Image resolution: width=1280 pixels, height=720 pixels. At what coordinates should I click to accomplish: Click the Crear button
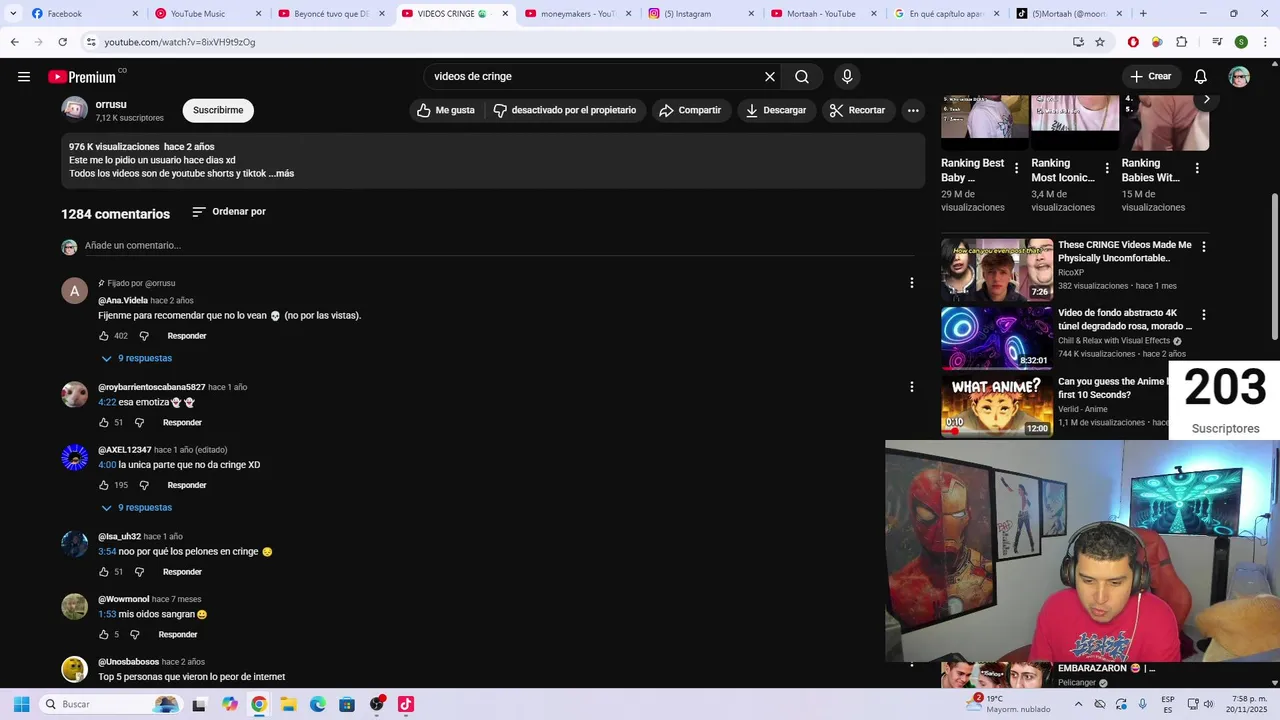(1151, 77)
